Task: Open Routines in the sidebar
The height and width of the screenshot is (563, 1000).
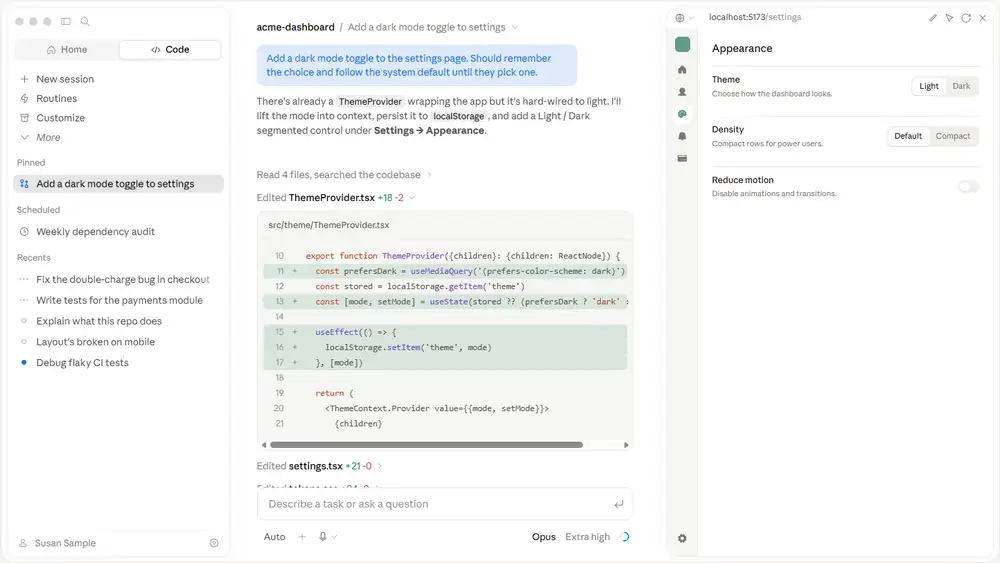Action: [x=56, y=98]
